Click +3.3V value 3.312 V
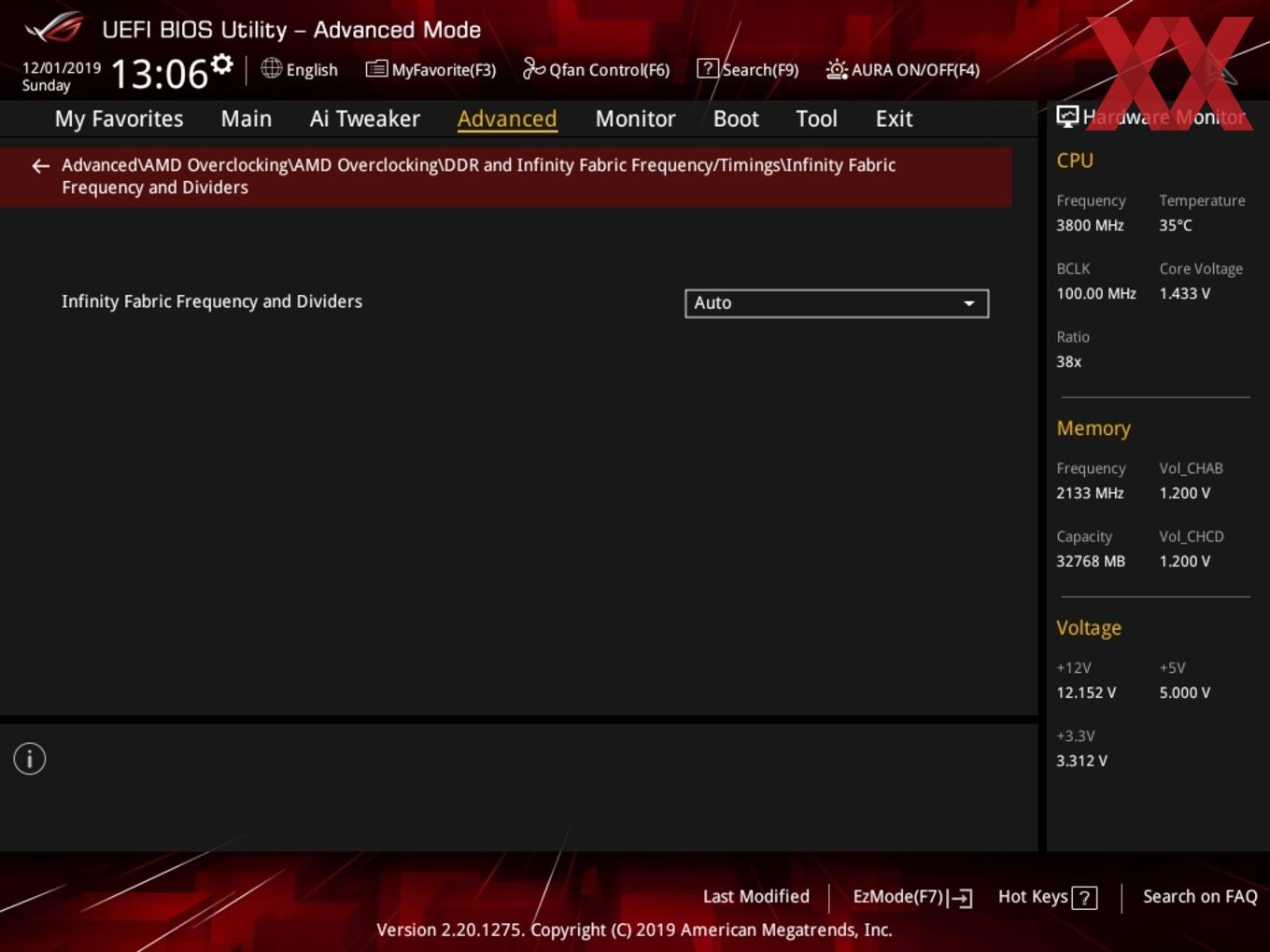This screenshot has height=952, width=1270. click(x=1081, y=761)
